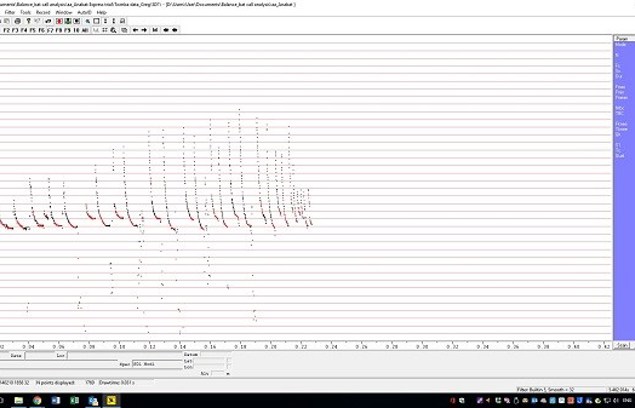Click the bold right arrow next-file icon

point(175,30)
